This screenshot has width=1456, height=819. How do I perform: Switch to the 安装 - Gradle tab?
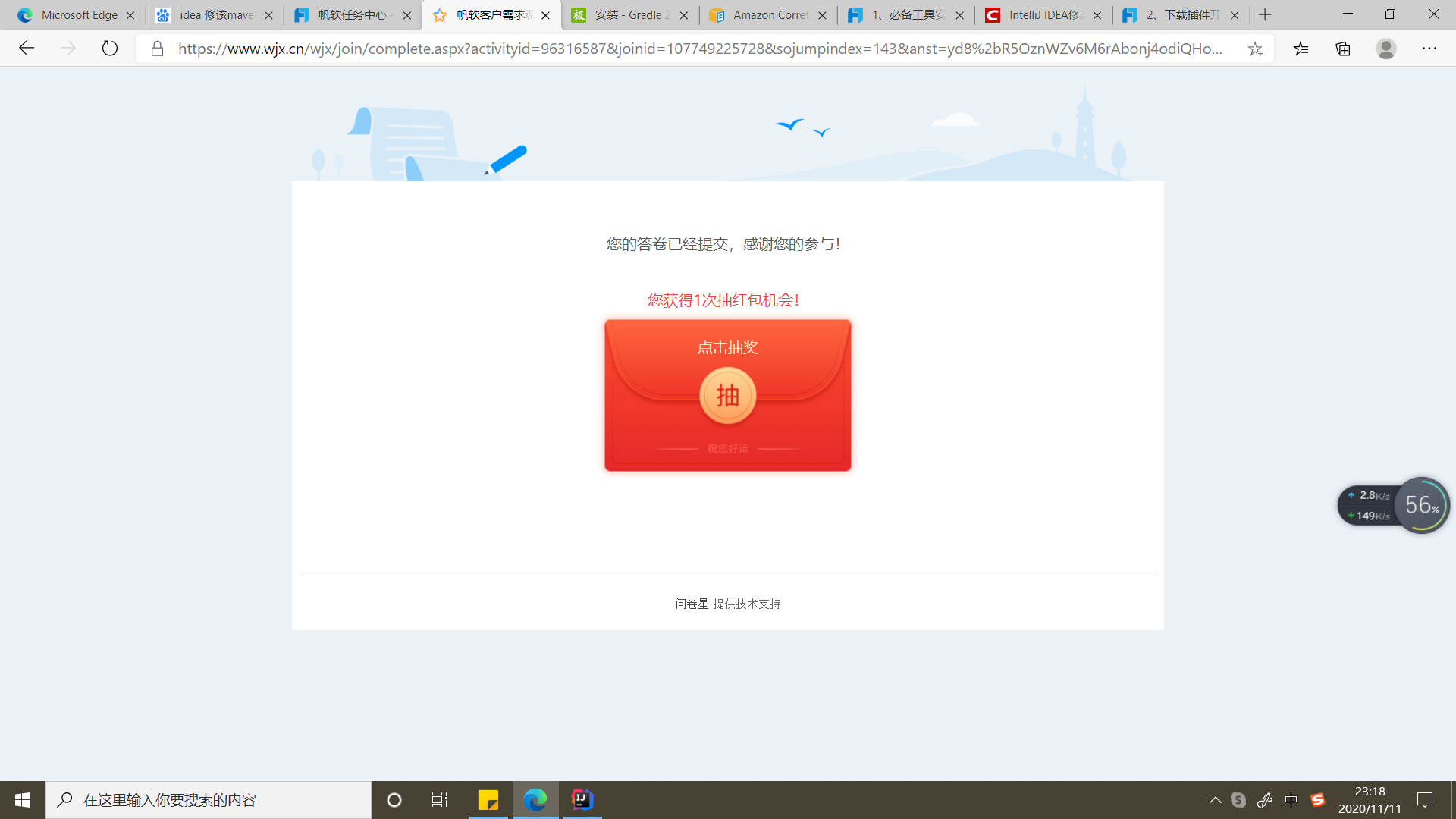[629, 15]
